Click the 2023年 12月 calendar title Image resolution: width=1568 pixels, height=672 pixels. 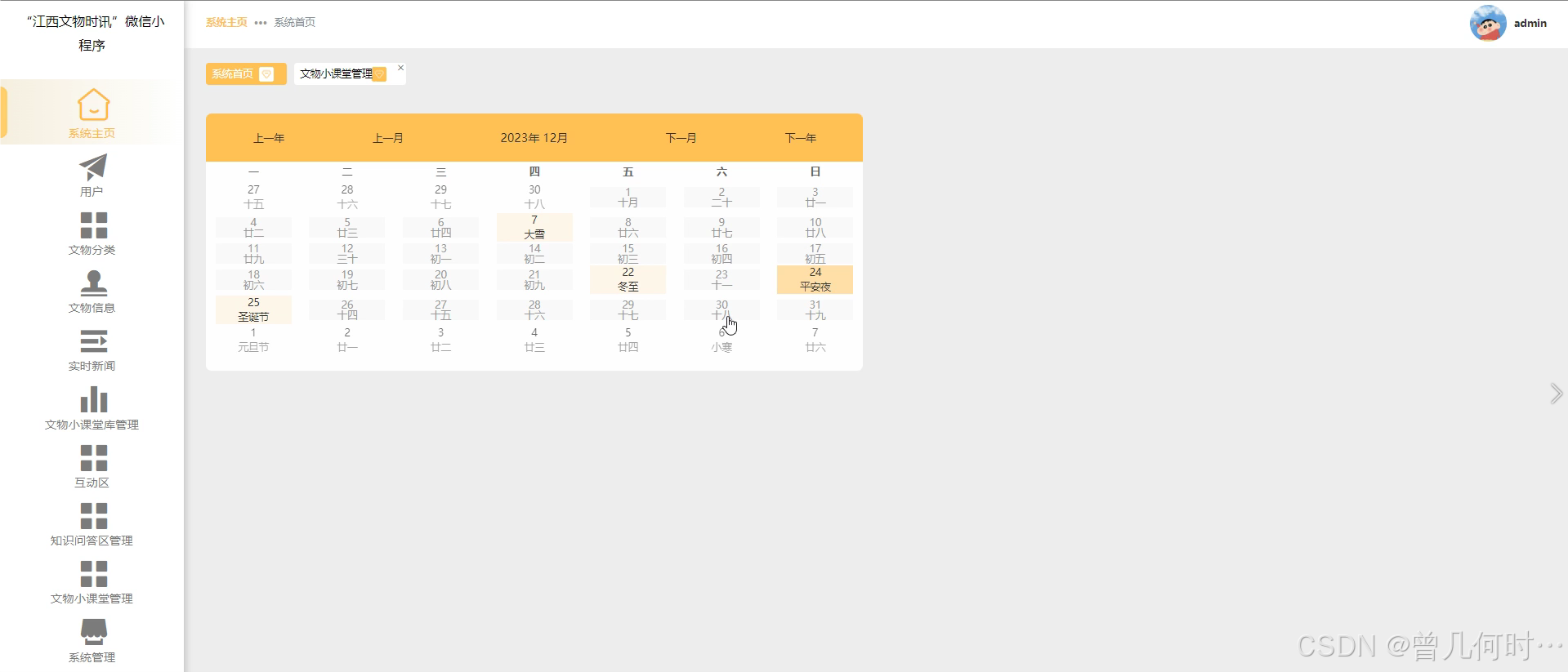point(534,138)
